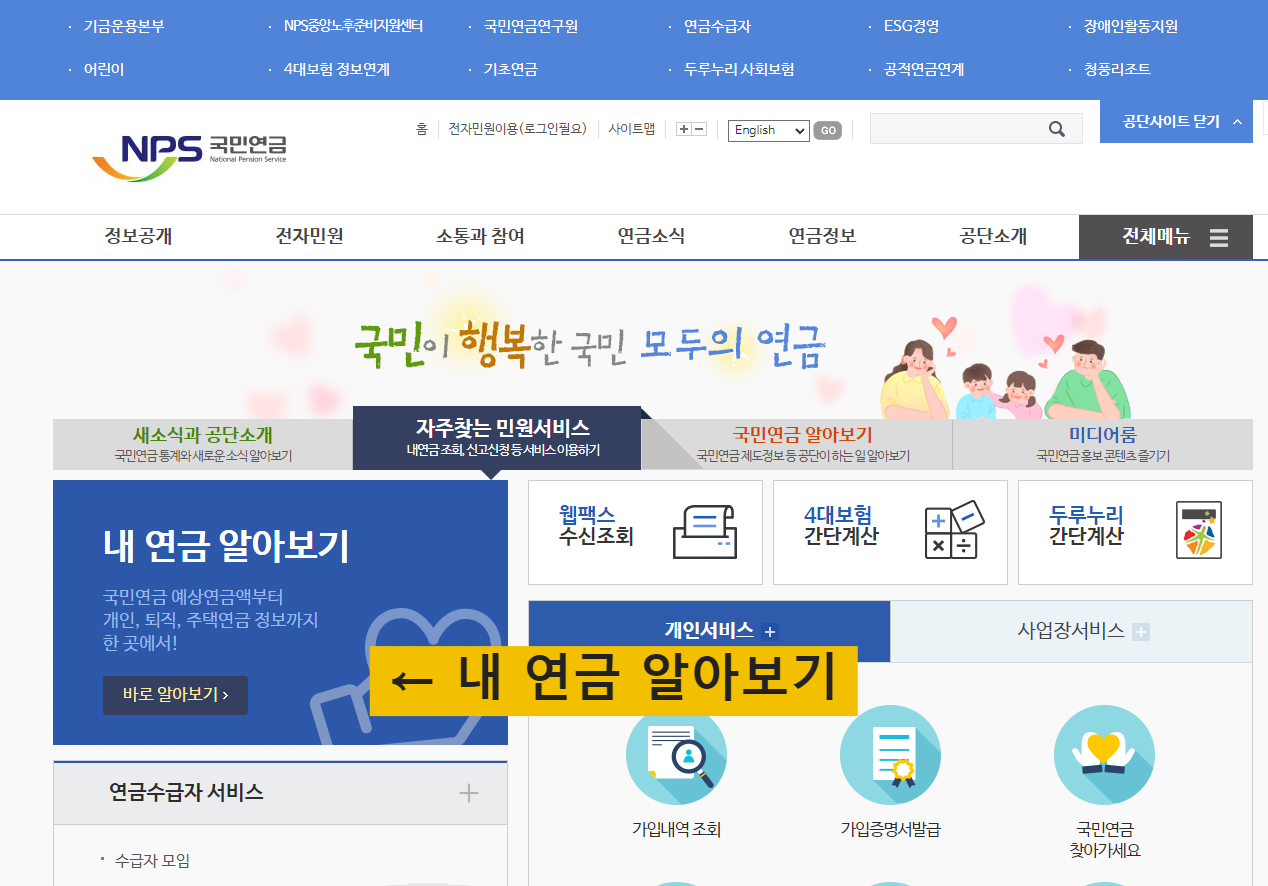Viewport: 1268px width, 886px height.
Task: Open 두루누리 사회보험 link
Action: tap(739, 70)
